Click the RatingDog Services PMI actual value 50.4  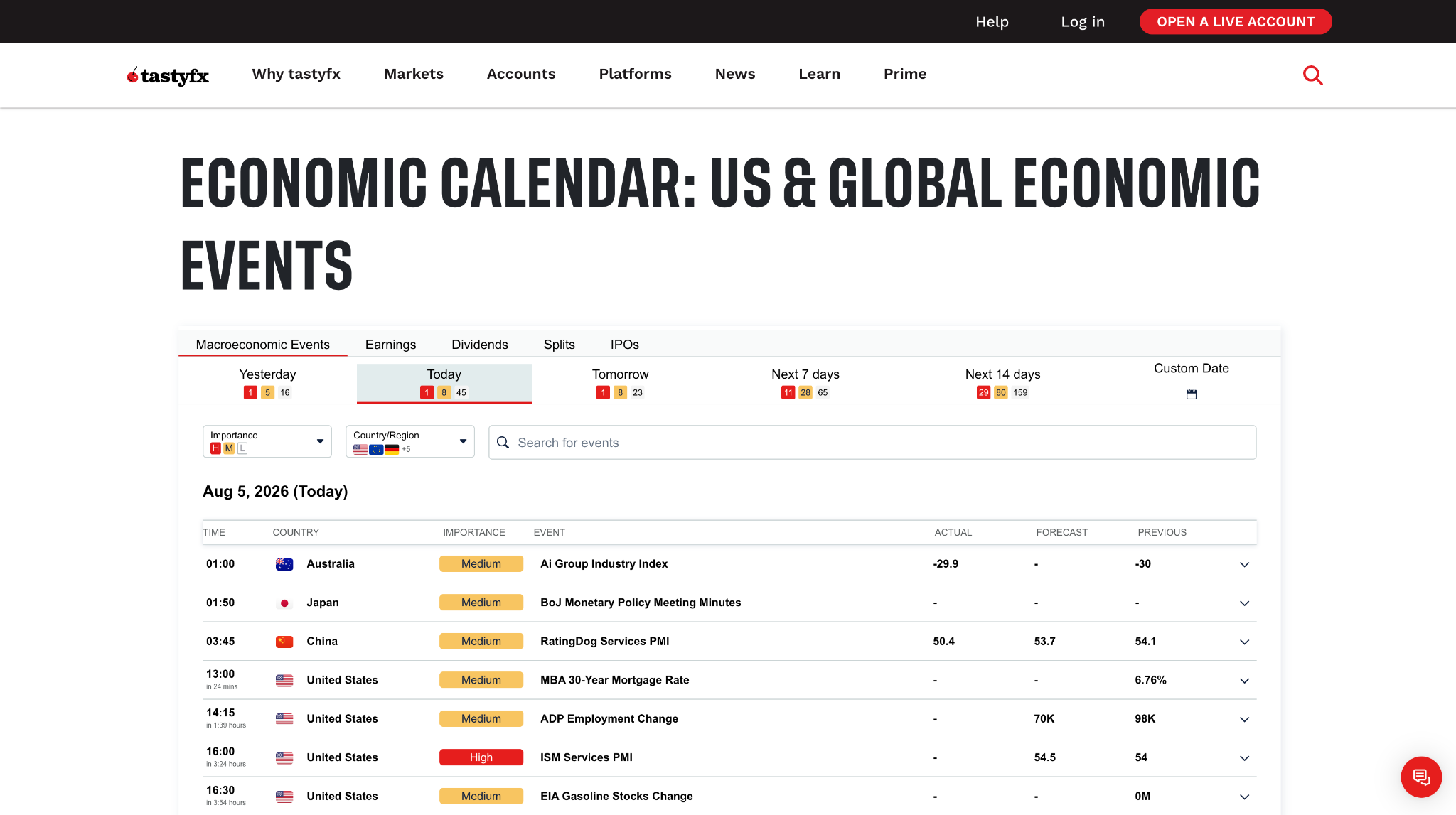(943, 642)
